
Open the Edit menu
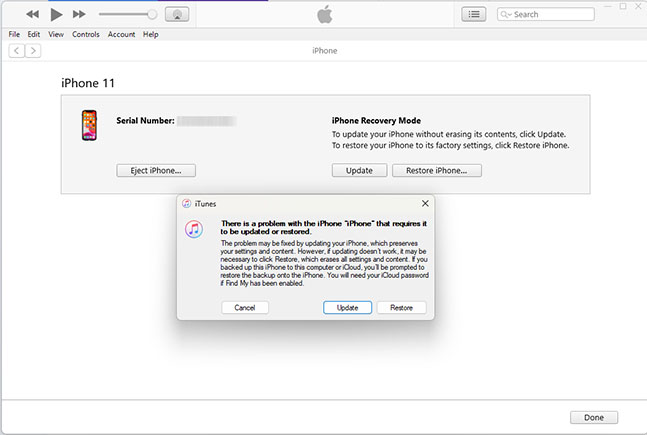(x=34, y=34)
